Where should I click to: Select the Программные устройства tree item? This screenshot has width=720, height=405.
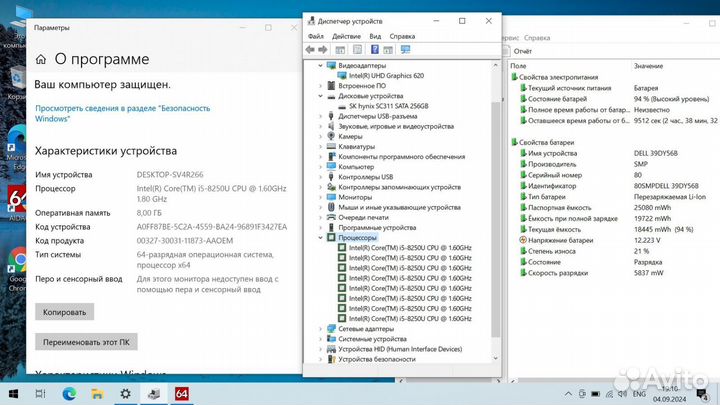(x=377, y=227)
